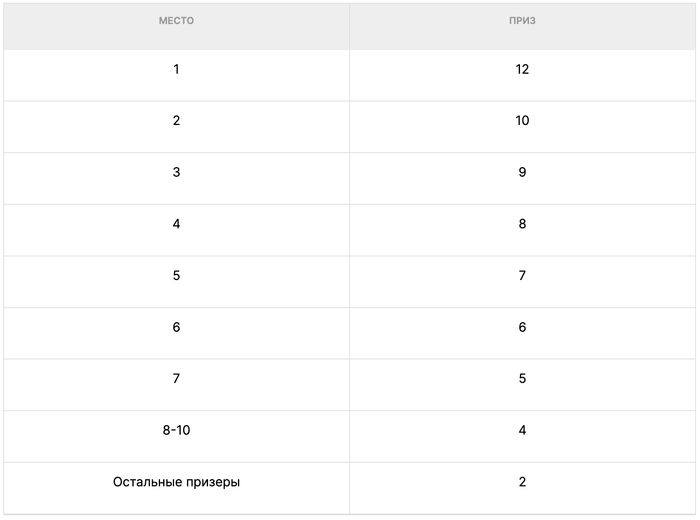The height and width of the screenshot is (520, 700).
Task: Click prize value 8 in ПРИЗ column
Action: pyautogui.click(x=522, y=224)
